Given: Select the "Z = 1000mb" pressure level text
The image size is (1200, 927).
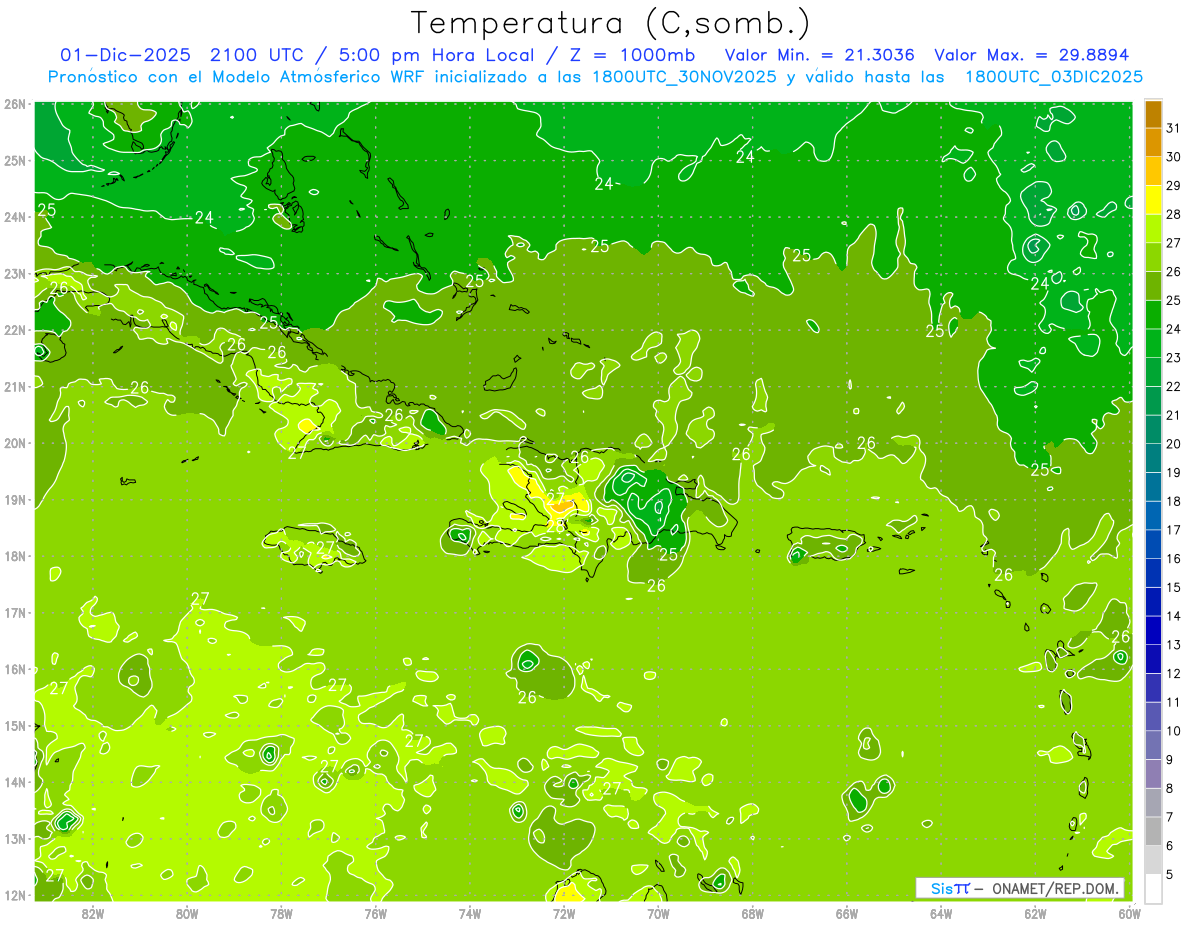Looking at the screenshot, I should (632, 55).
